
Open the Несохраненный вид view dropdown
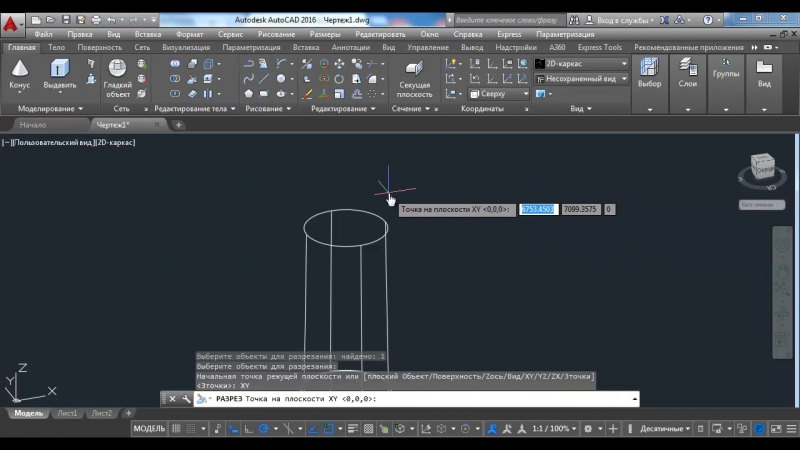[x=581, y=79]
